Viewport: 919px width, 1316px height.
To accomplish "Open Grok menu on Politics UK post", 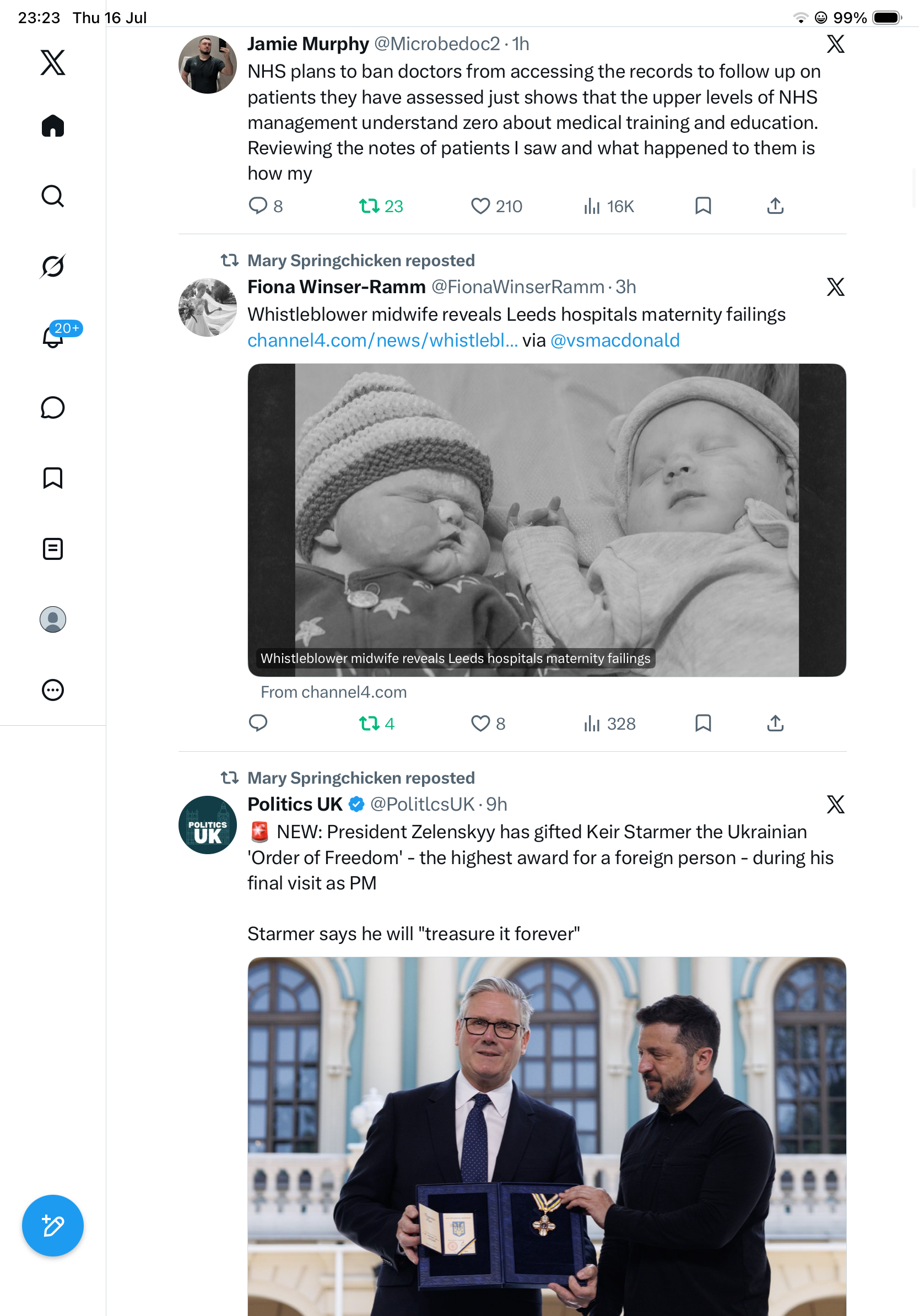I will click(x=835, y=805).
